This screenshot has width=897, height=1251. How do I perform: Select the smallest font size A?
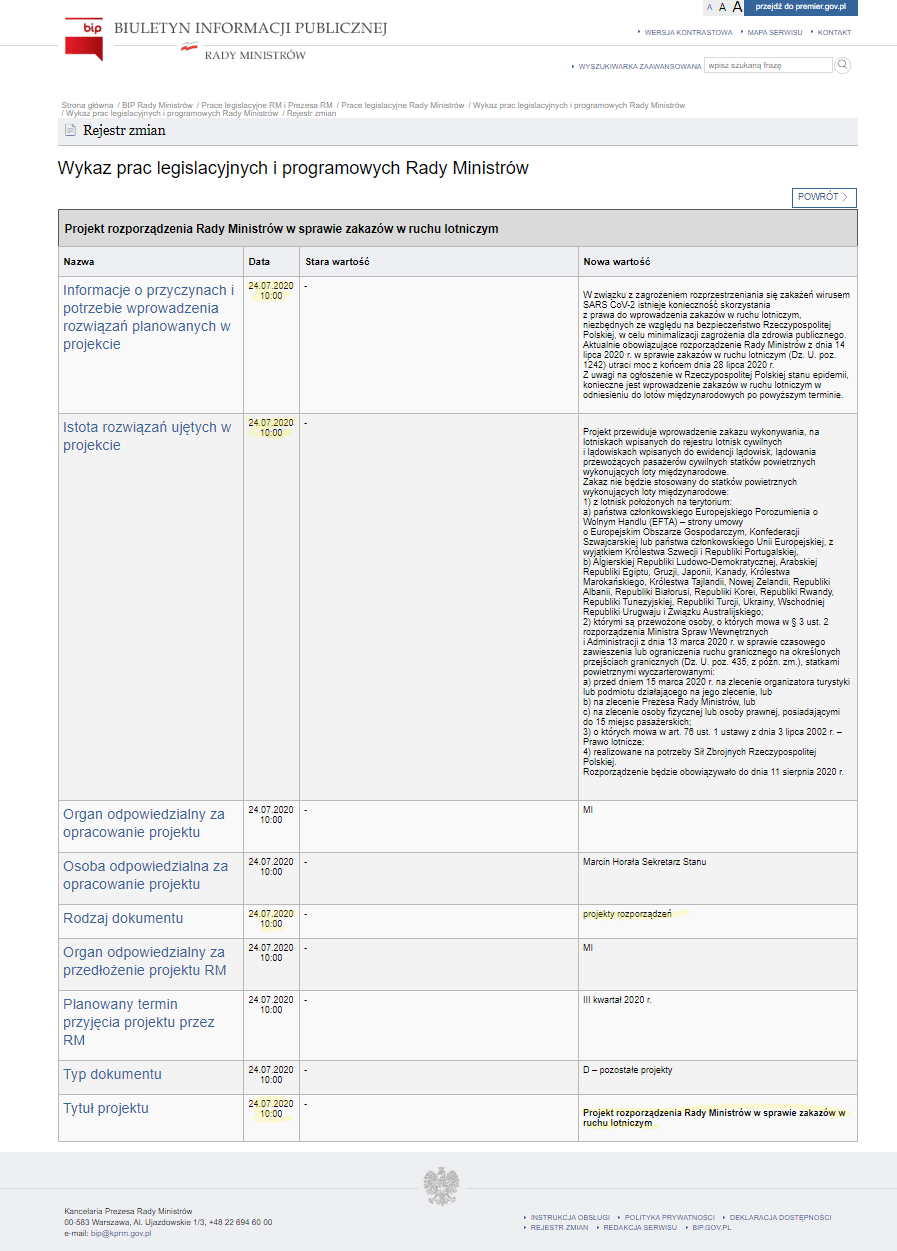click(x=709, y=7)
